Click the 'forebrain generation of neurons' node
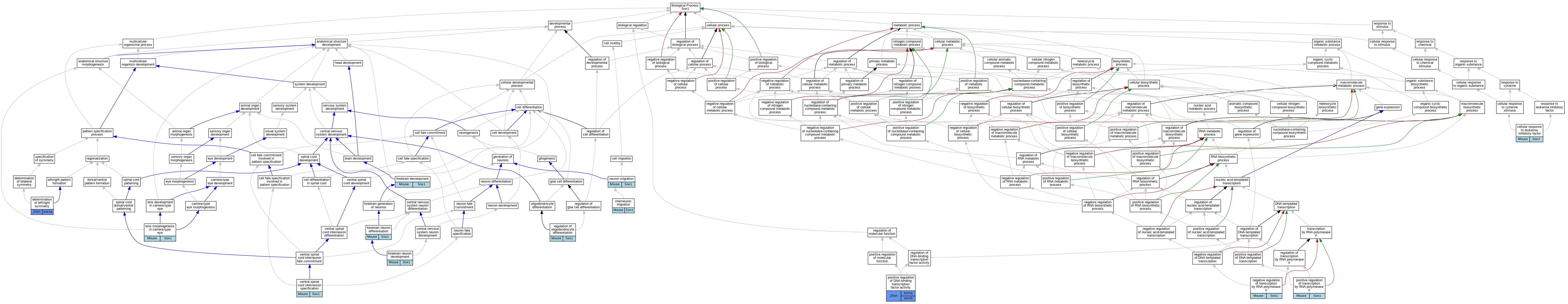1568x304 pixels. pos(379,206)
